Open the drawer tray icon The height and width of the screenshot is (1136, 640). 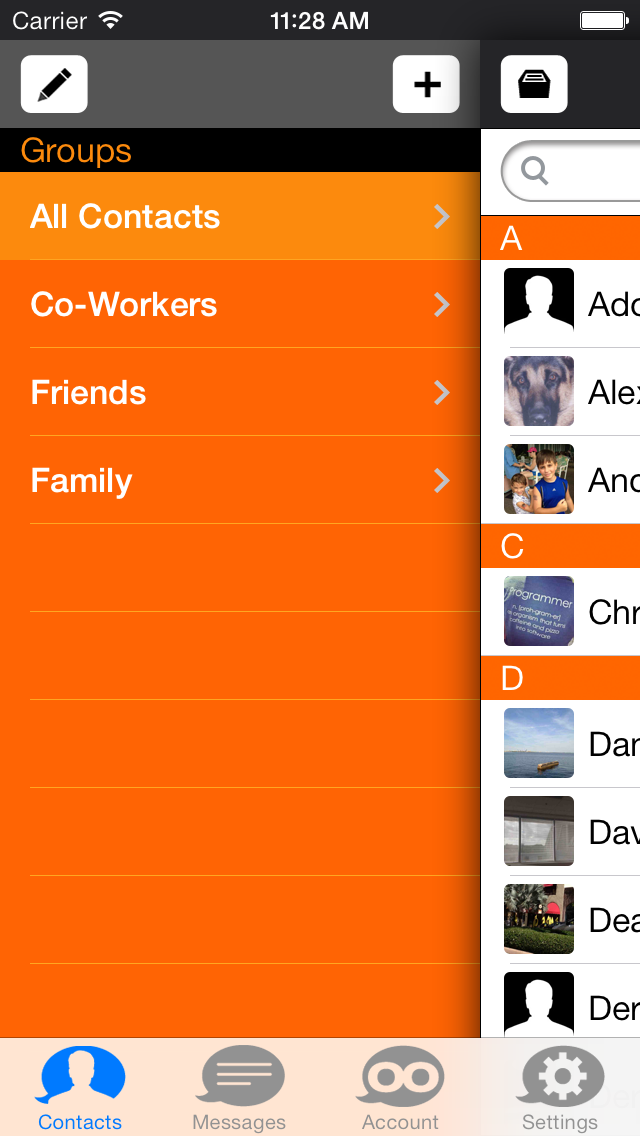(x=534, y=84)
